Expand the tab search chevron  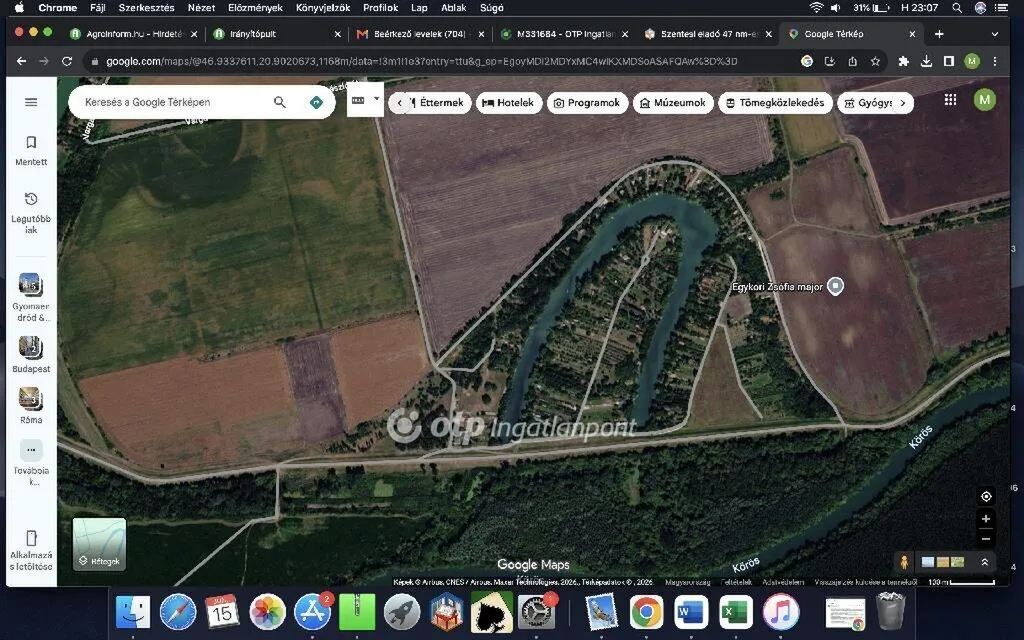(x=995, y=34)
